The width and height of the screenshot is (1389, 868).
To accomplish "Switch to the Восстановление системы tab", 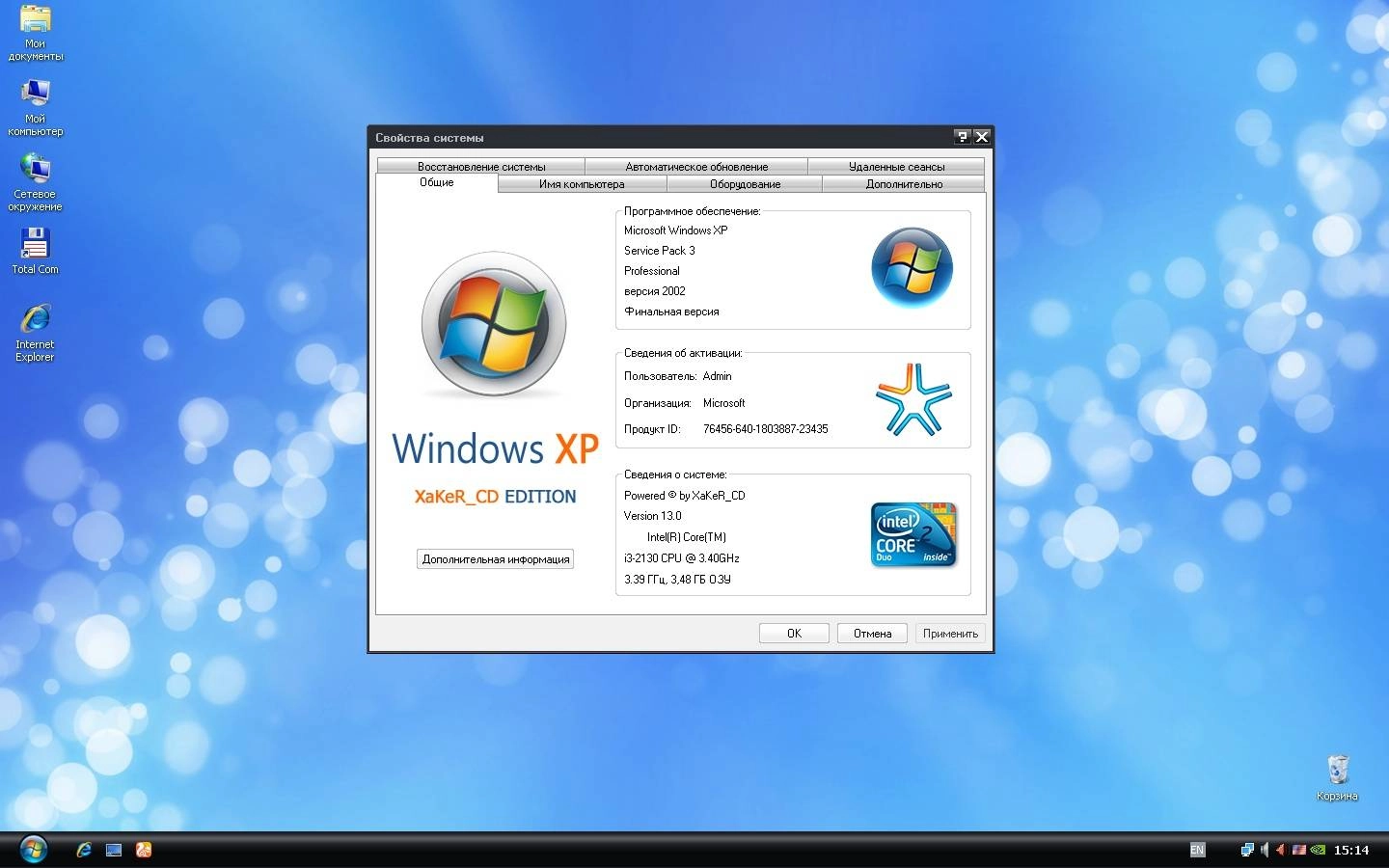I will click(481, 167).
